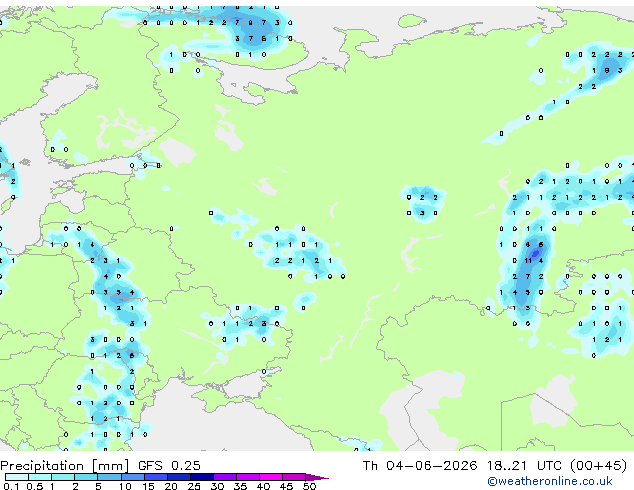Select the 'GFS 0.25' model label
The width and height of the screenshot is (634, 490).
169,466
